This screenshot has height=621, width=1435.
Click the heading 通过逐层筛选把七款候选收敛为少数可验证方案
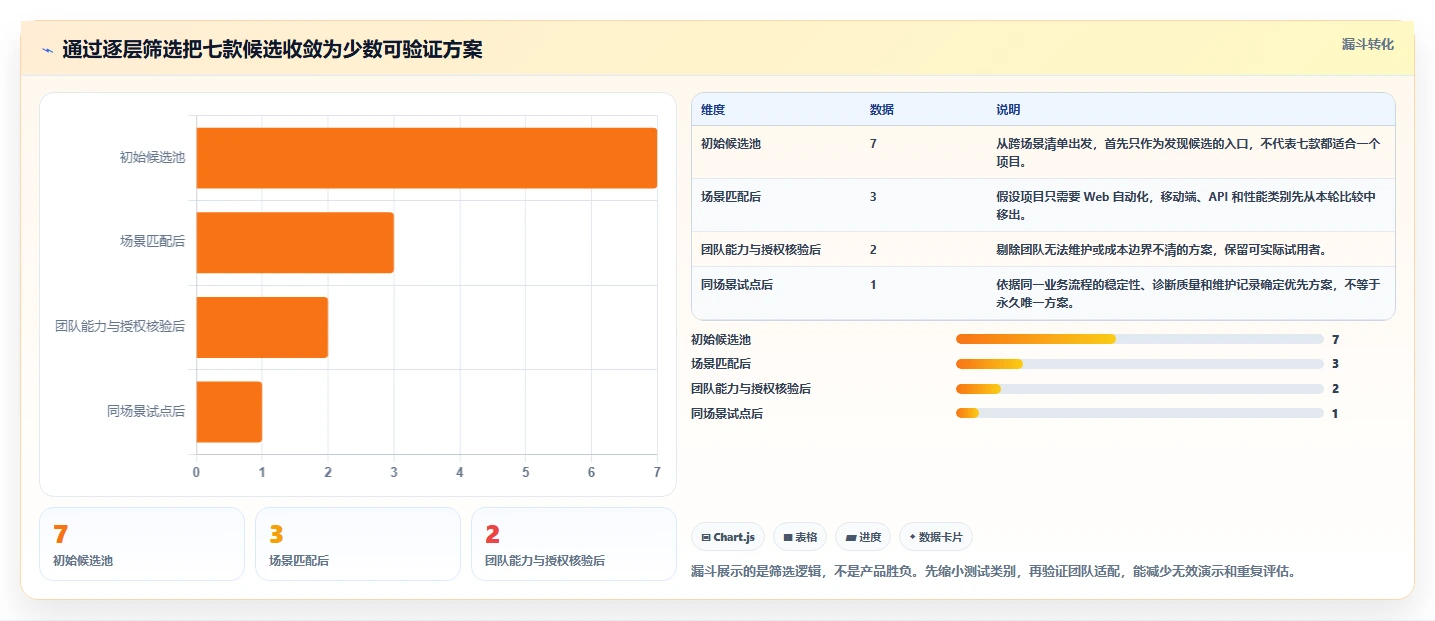272,50
